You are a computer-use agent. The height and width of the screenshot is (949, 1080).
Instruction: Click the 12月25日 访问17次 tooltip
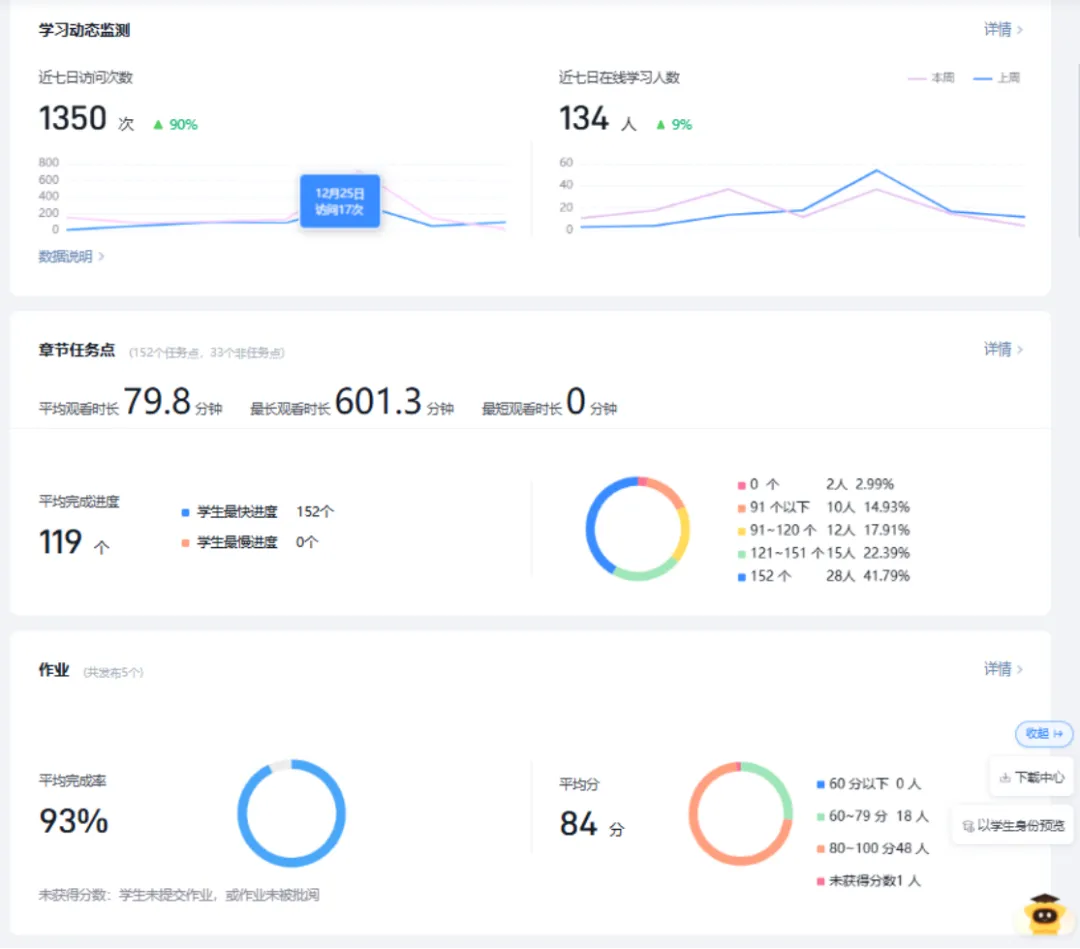tap(340, 201)
